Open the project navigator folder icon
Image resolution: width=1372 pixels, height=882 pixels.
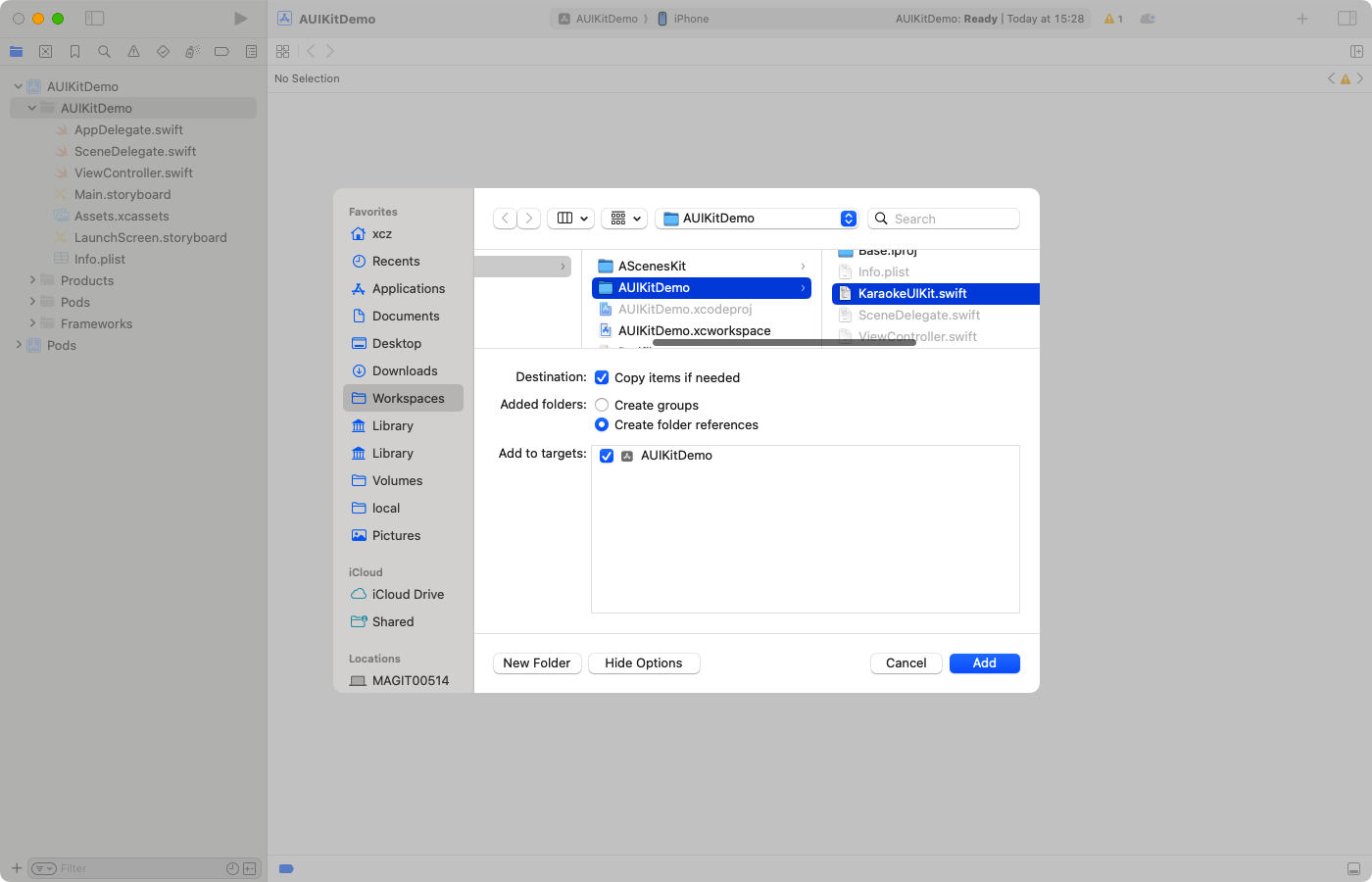(17, 51)
